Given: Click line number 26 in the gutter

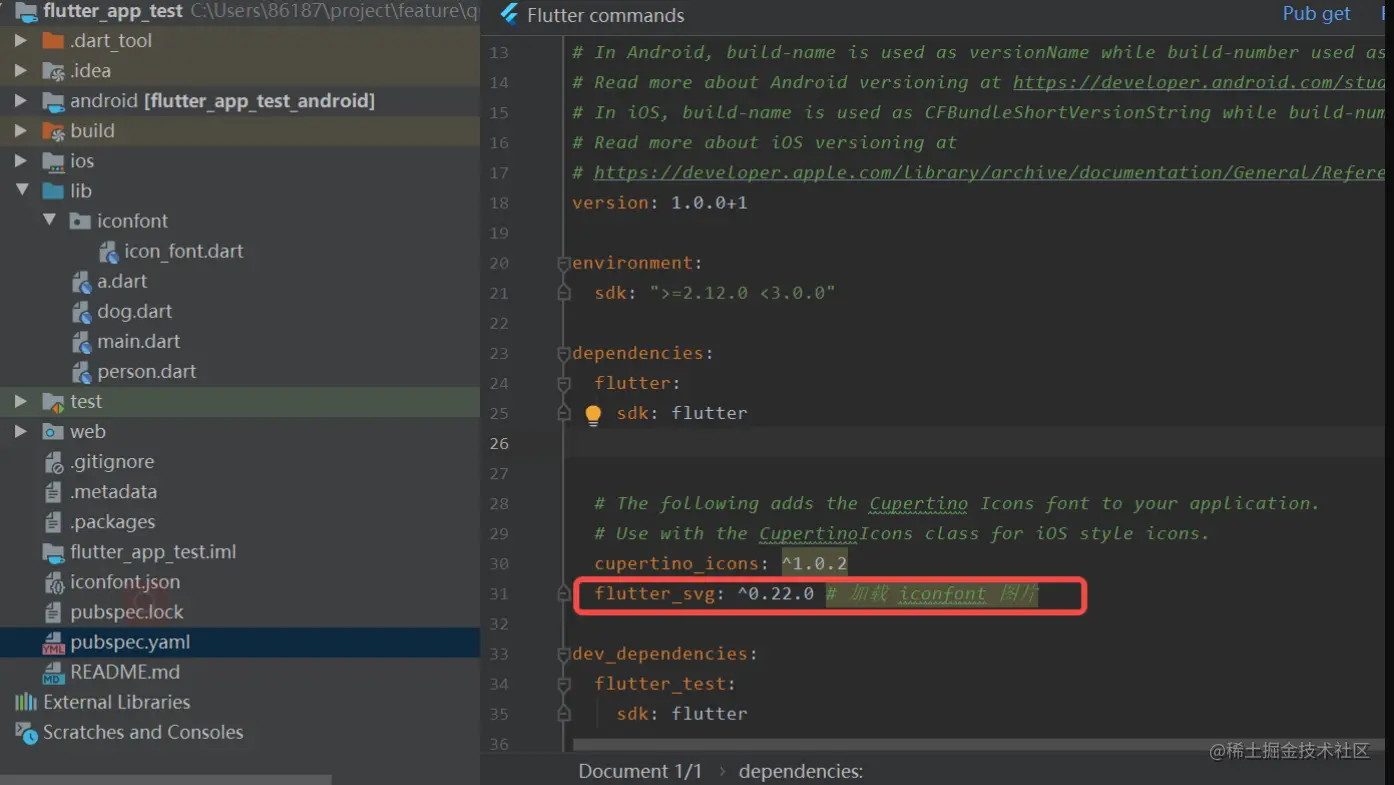Looking at the screenshot, I should (499, 443).
